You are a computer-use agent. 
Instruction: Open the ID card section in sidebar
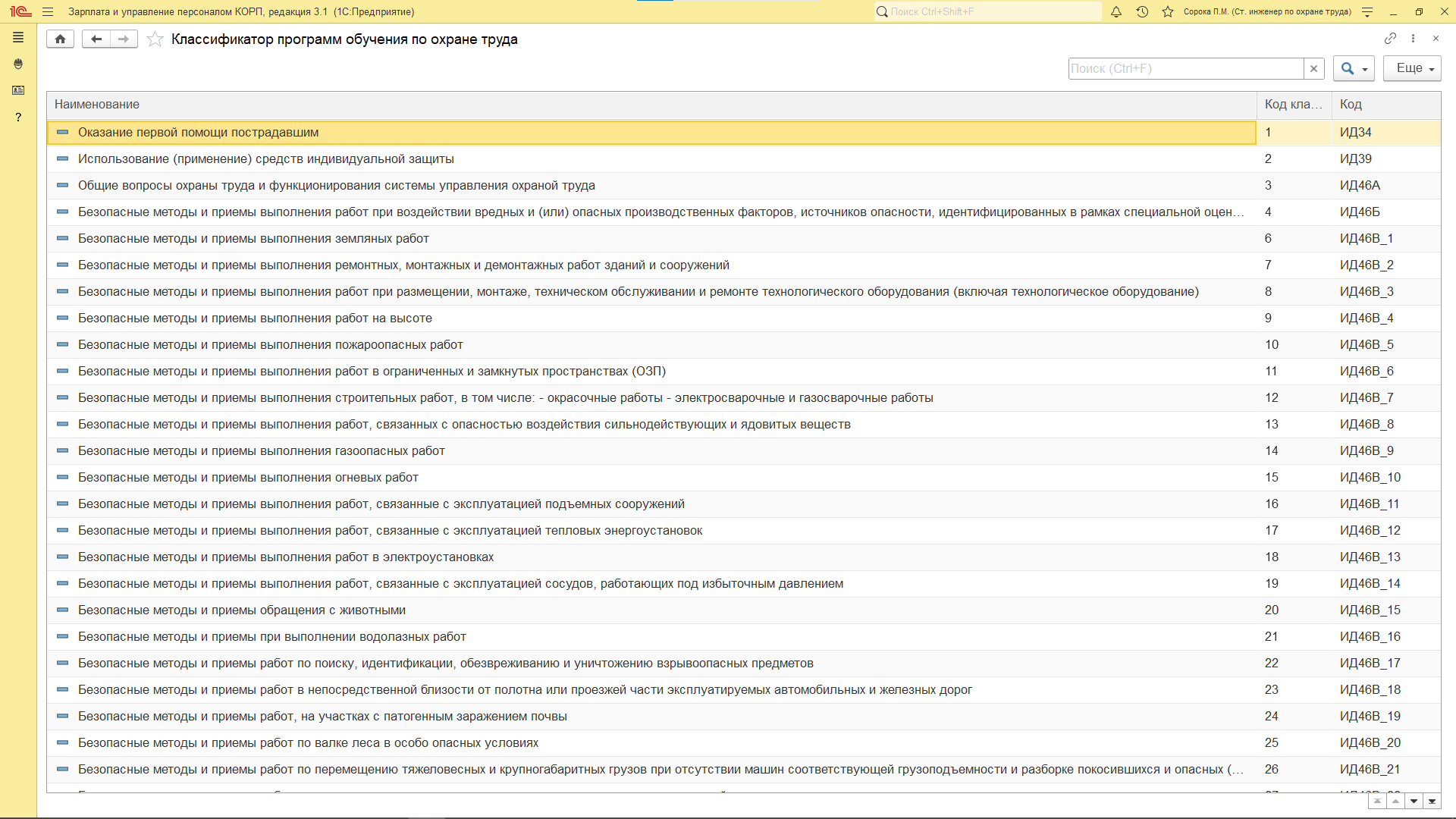tap(18, 90)
